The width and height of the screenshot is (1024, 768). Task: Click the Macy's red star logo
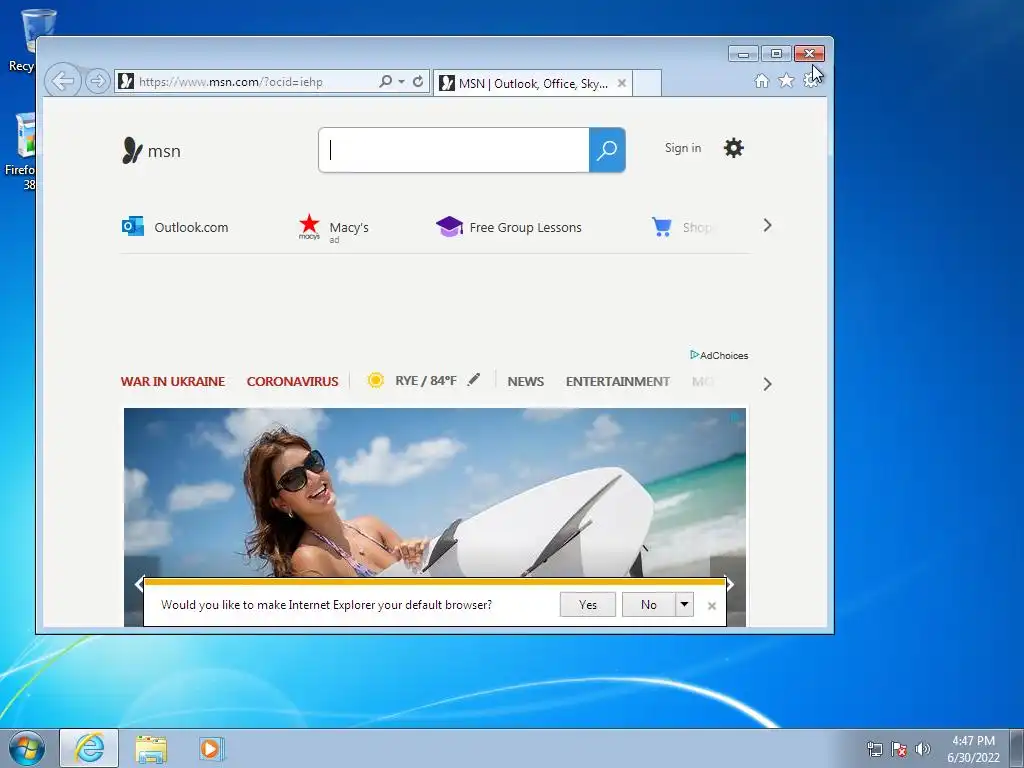pos(309,226)
